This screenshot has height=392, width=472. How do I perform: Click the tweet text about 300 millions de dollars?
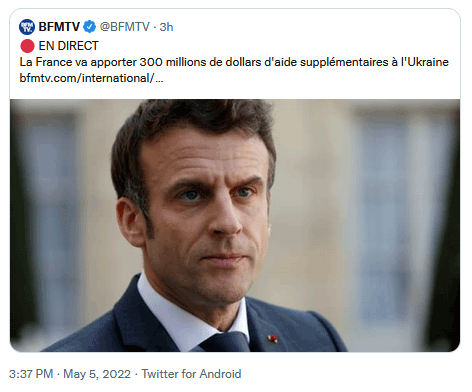234,62
